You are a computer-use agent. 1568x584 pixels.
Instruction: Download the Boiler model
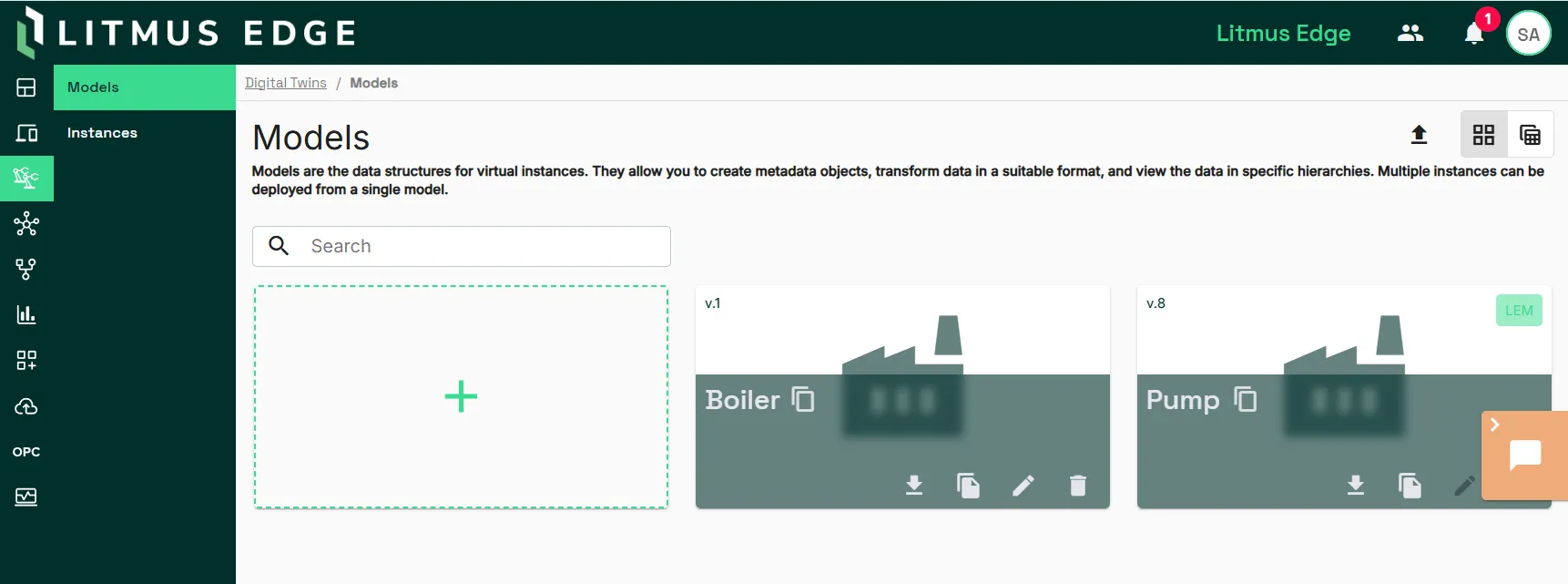[x=914, y=486]
